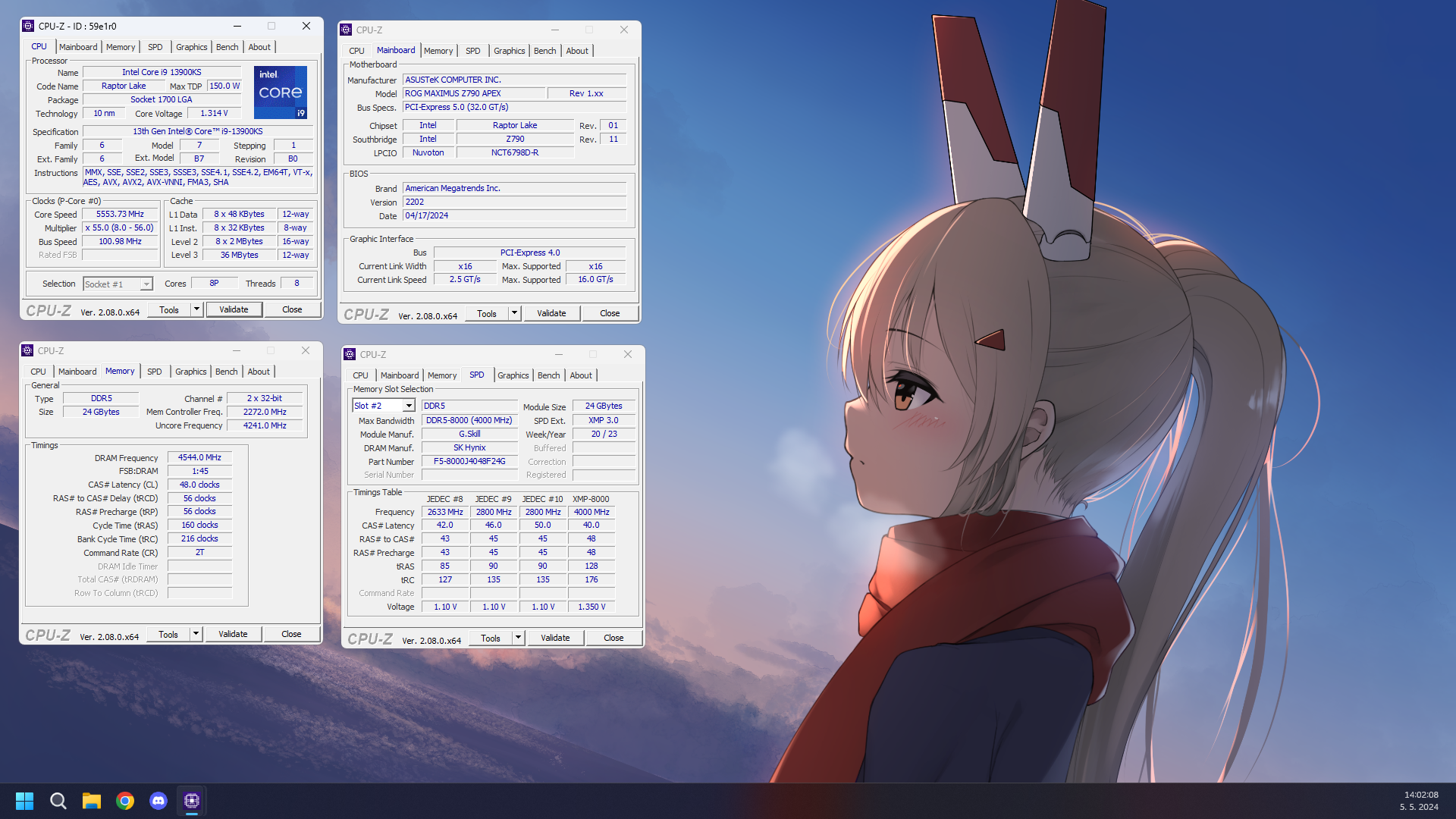The width and height of the screenshot is (1456, 819).
Task: Open taskbar Search icon
Action: click(x=58, y=801)
